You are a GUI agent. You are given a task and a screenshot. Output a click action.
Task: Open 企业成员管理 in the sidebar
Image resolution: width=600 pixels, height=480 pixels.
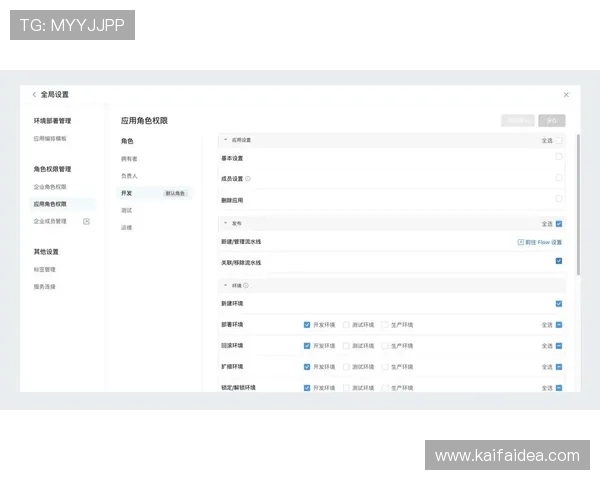(50, 221)
